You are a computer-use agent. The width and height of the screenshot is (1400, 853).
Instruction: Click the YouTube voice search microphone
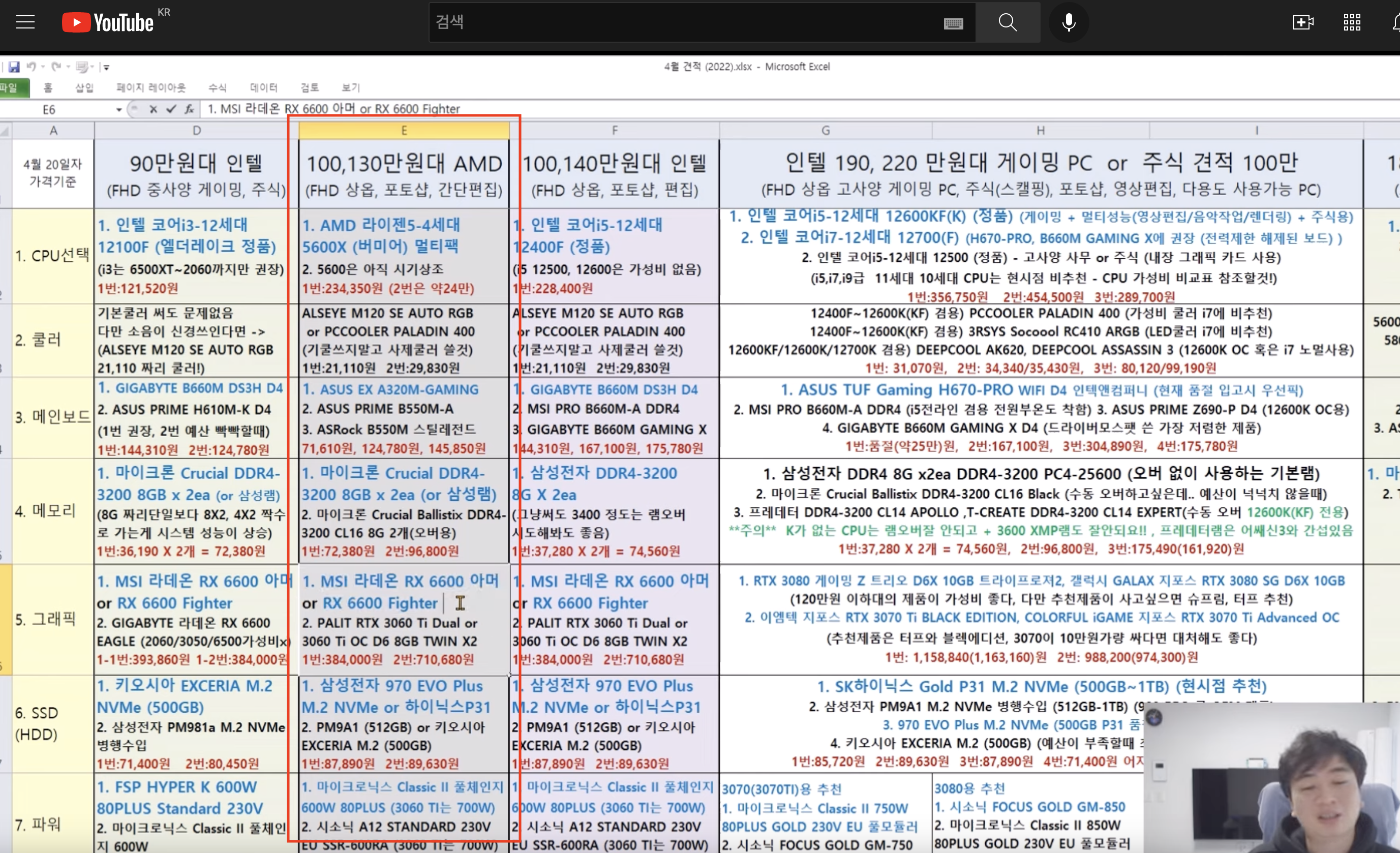pos(1068,23)
